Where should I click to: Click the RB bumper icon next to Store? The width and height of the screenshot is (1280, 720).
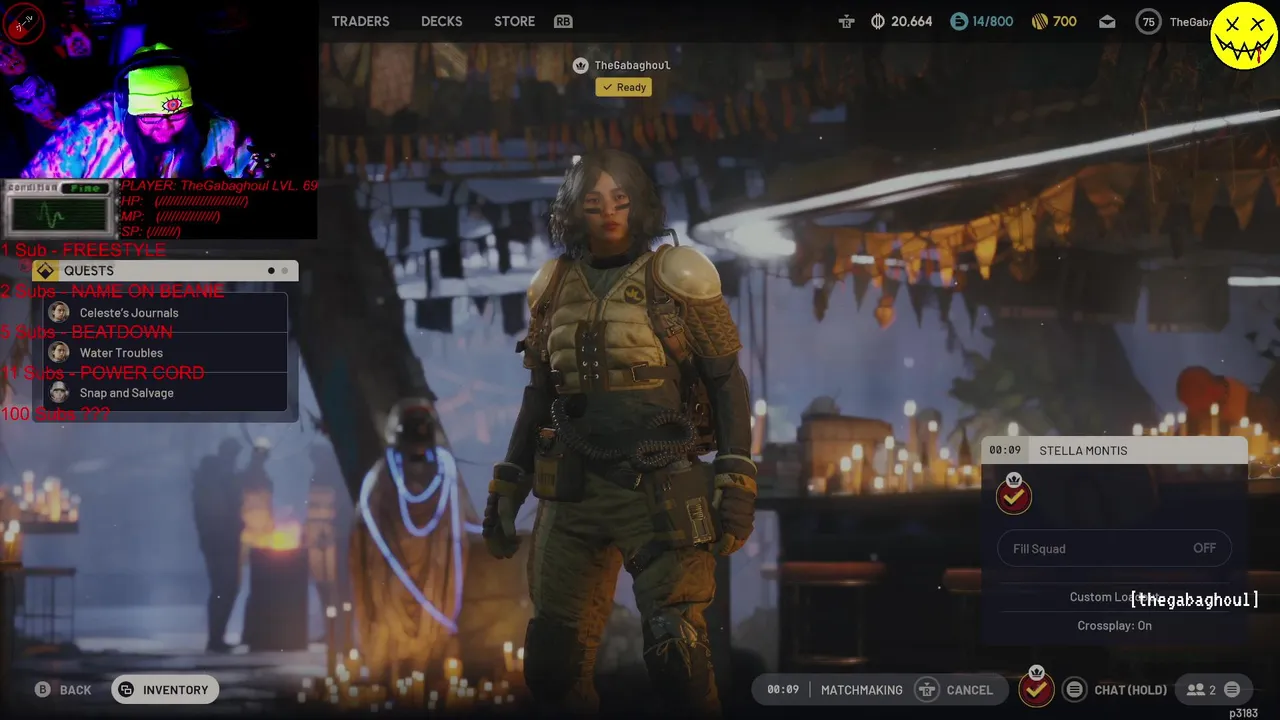[x=563, y=21]
